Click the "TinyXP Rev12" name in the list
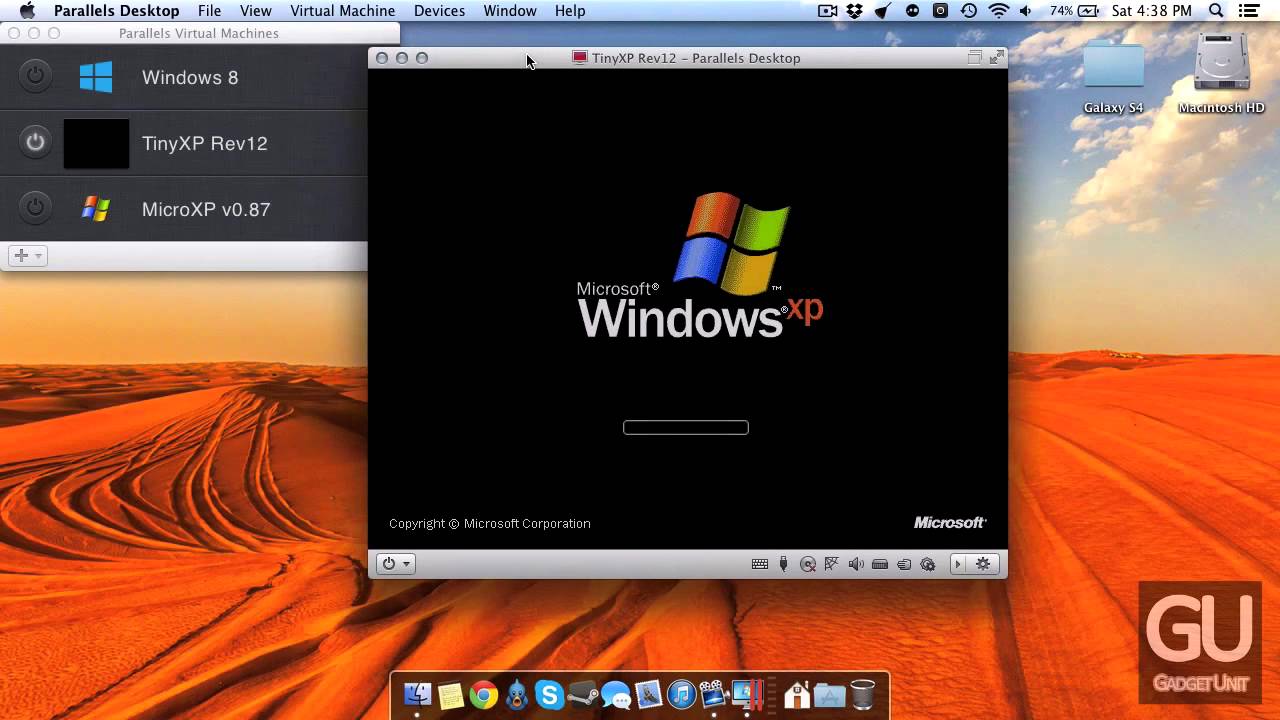This screenshot has height=720, width=1280. click(205, 143)
